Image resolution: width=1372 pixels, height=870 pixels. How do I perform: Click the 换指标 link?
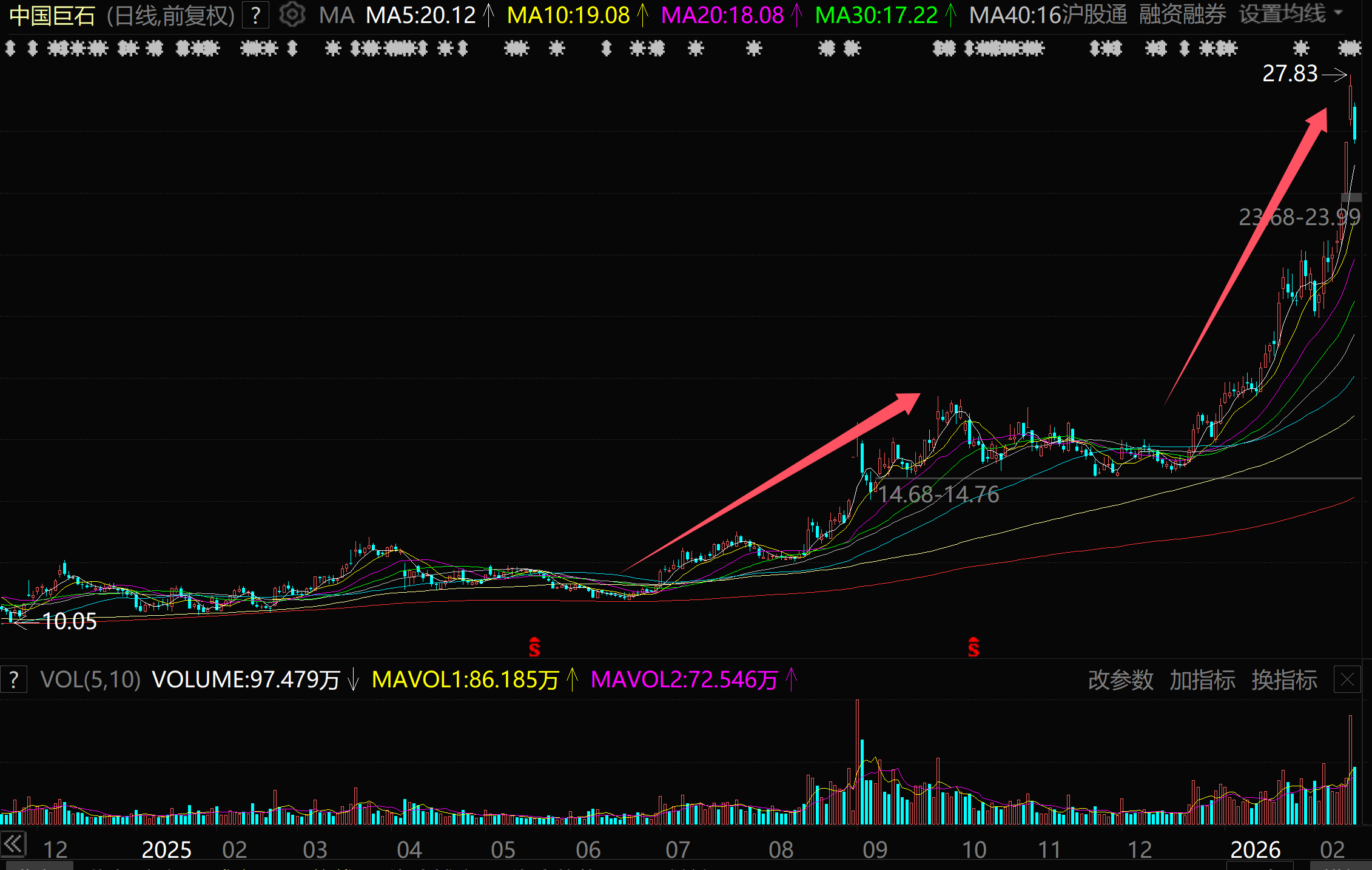click(x=1284, y=680)
